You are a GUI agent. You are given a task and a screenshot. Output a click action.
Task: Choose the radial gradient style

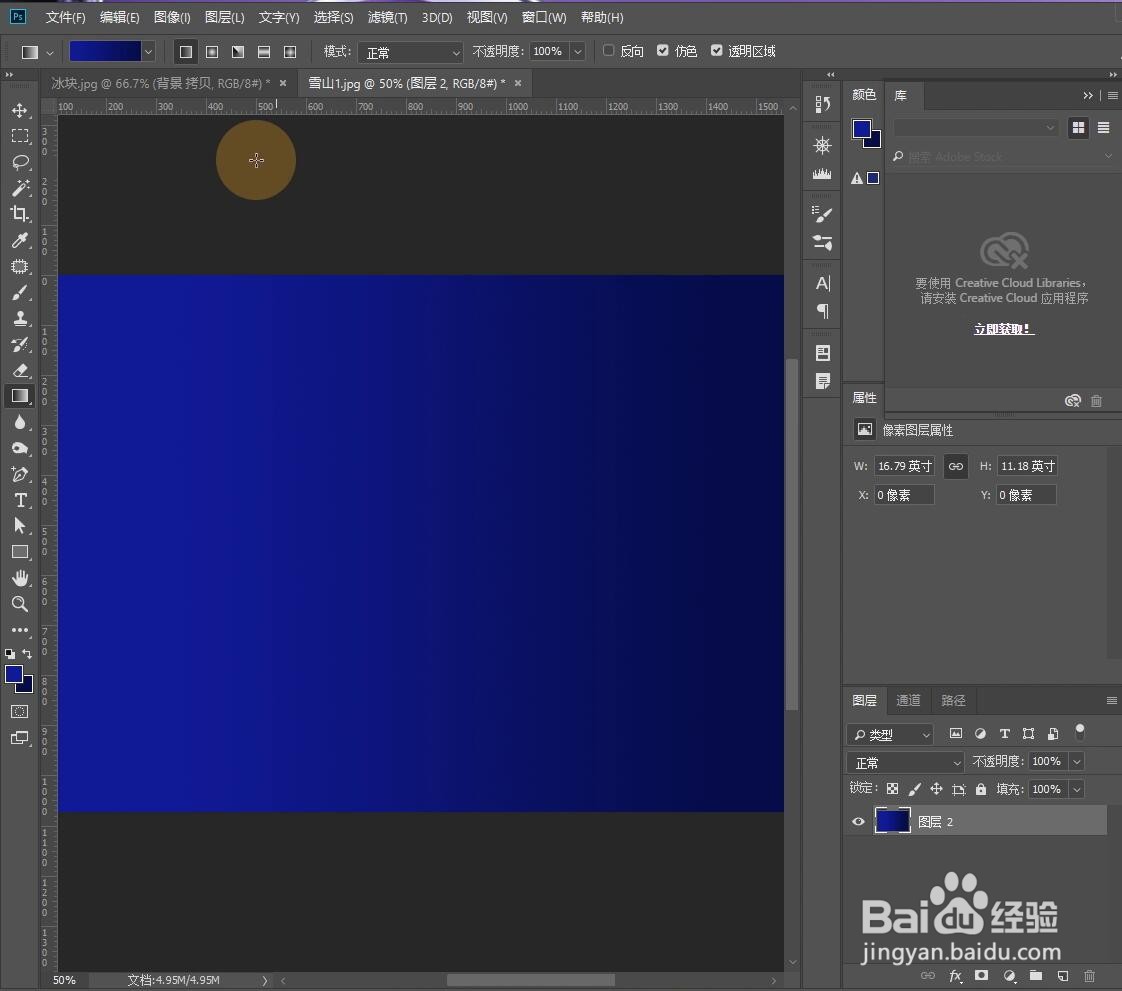click(x=212, y=52)
